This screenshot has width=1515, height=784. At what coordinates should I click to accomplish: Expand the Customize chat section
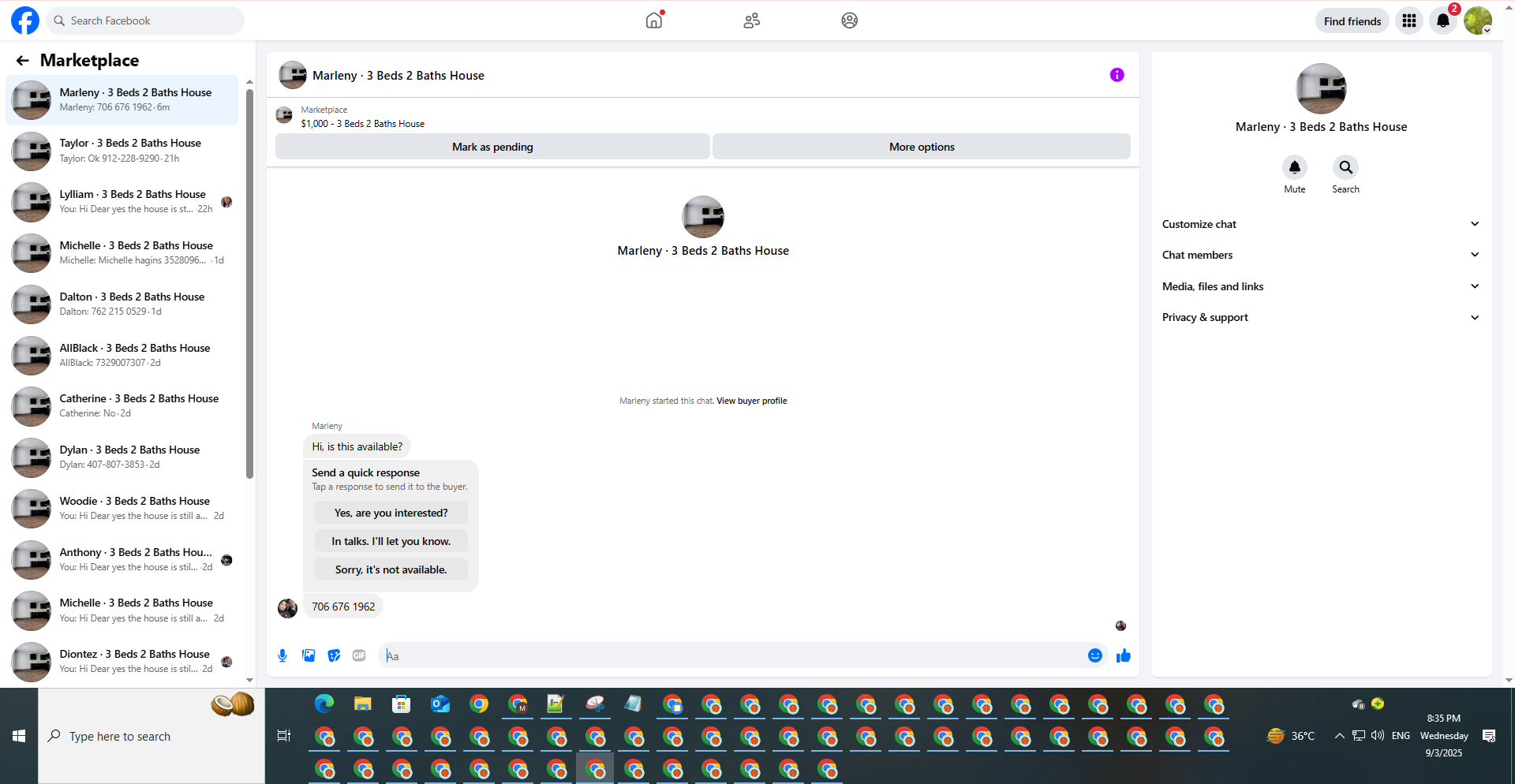pos(1321,224)
